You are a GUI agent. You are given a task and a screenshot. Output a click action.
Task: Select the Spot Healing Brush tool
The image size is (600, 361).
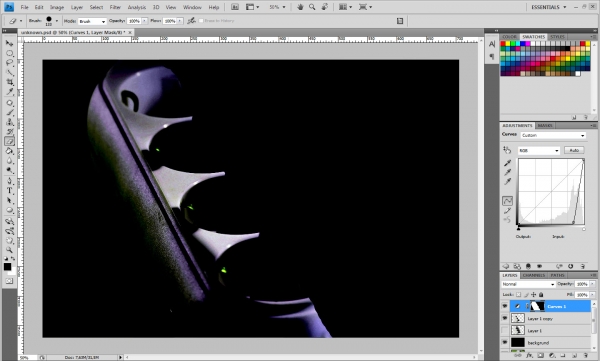pyautogui.click(x=10, y=103)
